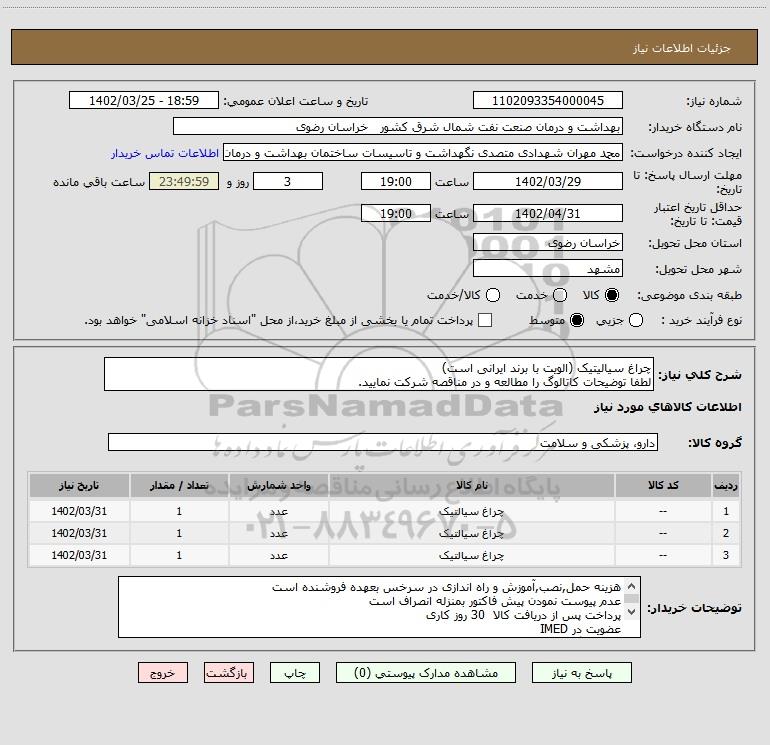Click عدد unit cell in row 1
770x745 pixels.
point(278,511)
